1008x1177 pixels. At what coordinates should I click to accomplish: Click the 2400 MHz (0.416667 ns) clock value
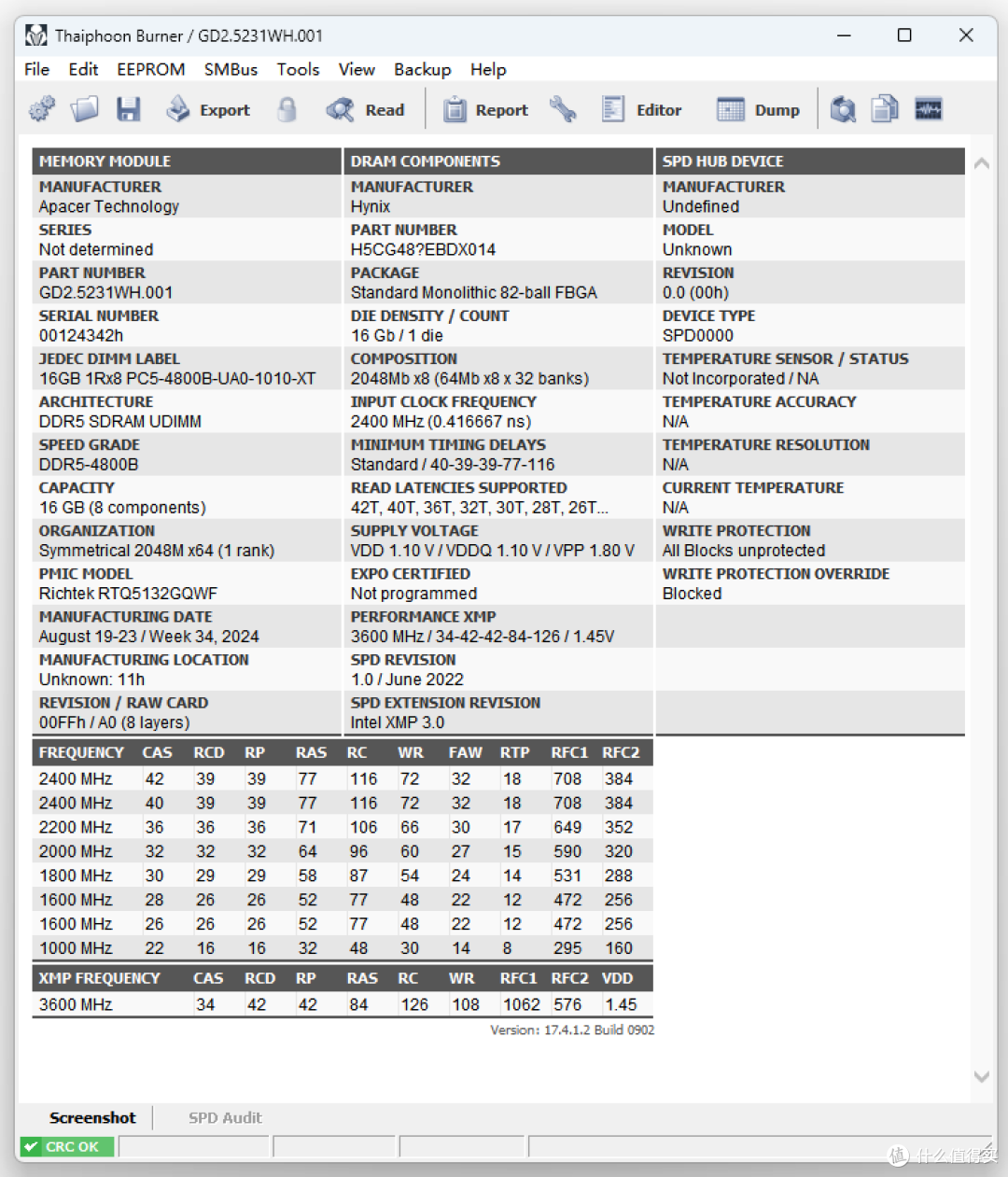click(441, 421)
